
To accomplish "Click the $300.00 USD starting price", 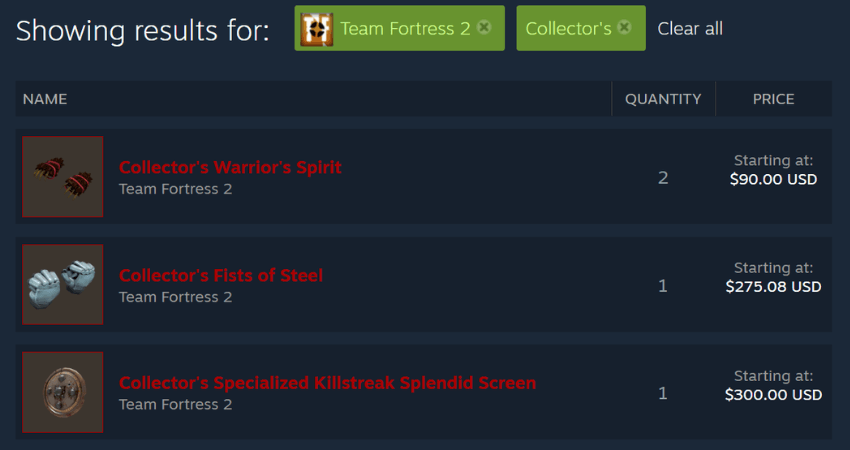I will pos(774,395).
